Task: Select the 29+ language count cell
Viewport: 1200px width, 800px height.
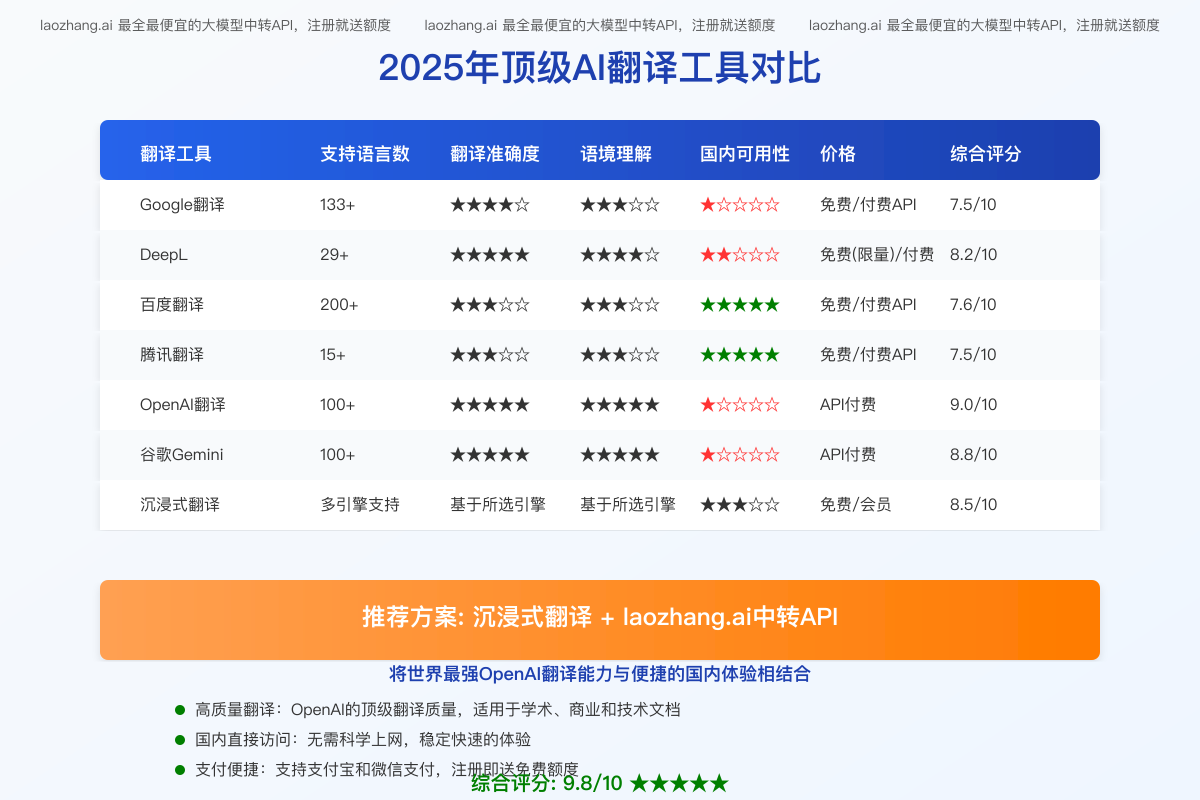Action: click(334, 255)
